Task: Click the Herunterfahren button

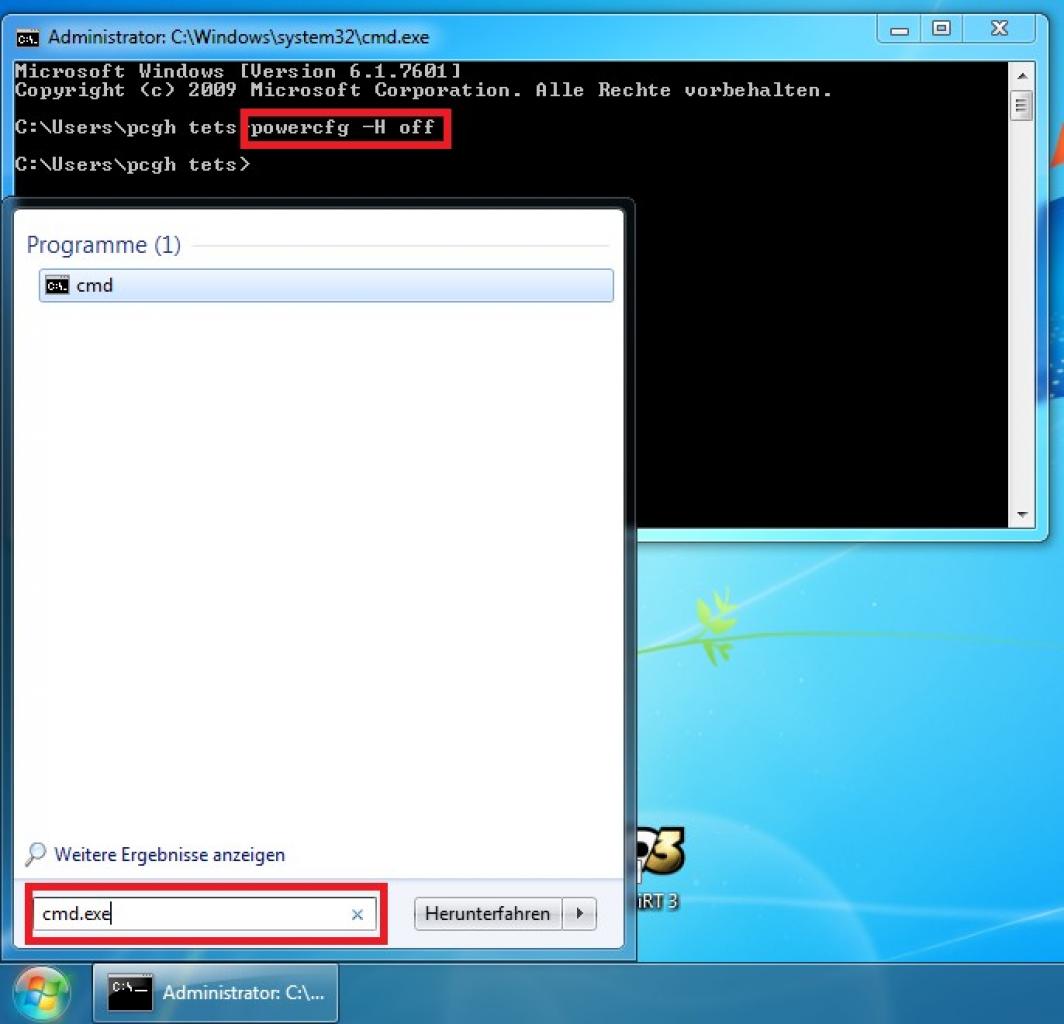Action: click(488, 914)
